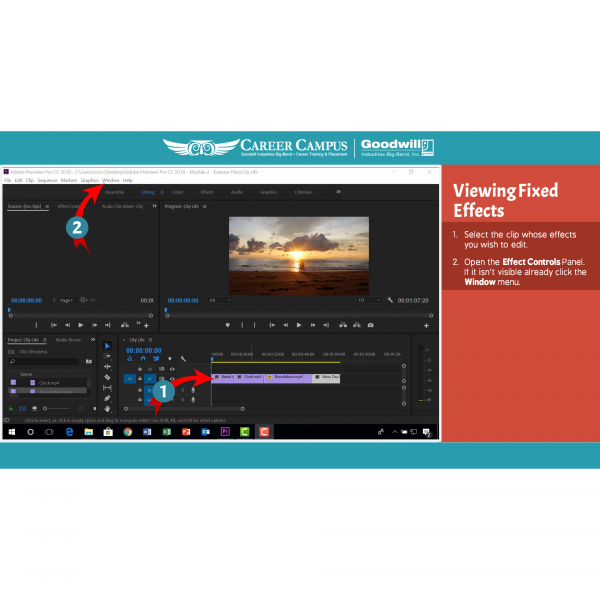Toggle the timeline snap magnet

click(143, 359)
